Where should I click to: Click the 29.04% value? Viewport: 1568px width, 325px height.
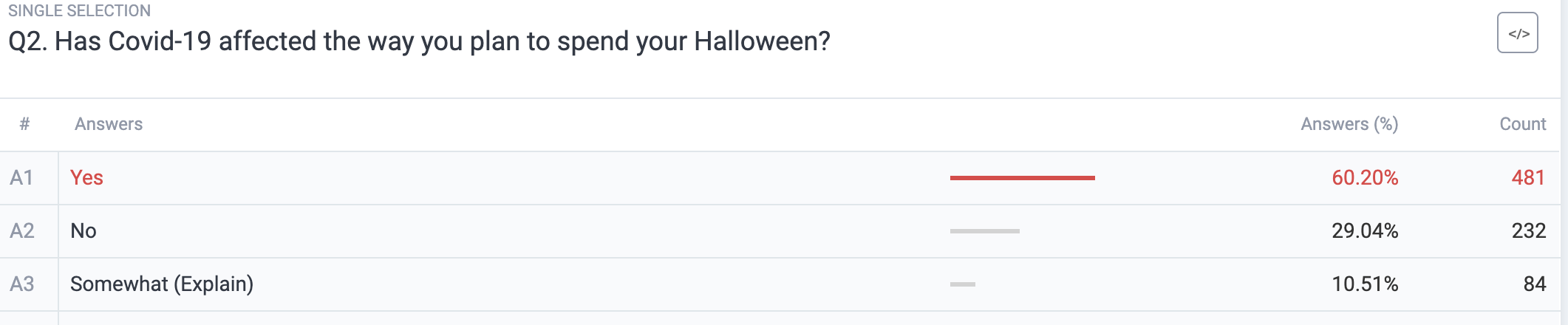1365,231
